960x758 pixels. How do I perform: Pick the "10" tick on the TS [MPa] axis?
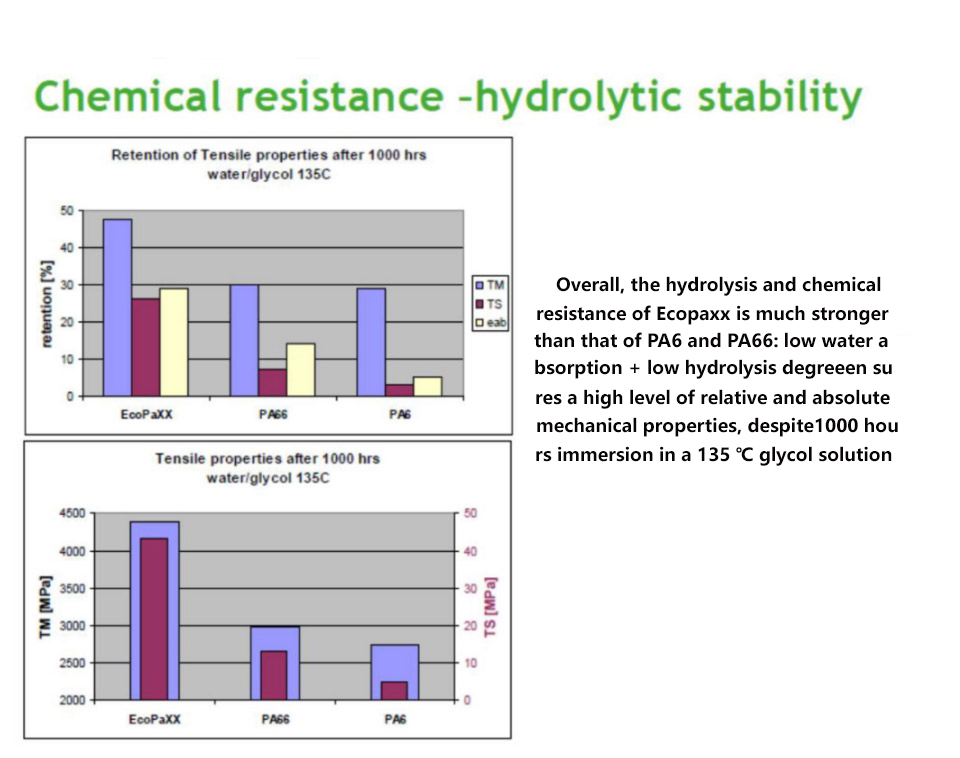click(x=470, y=663)
